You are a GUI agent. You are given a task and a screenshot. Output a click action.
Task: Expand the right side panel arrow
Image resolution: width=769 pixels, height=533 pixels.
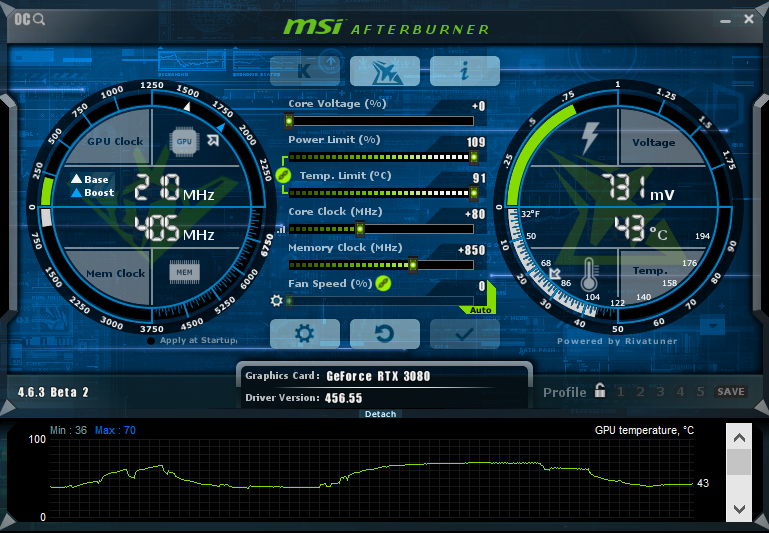coord(762,206)
